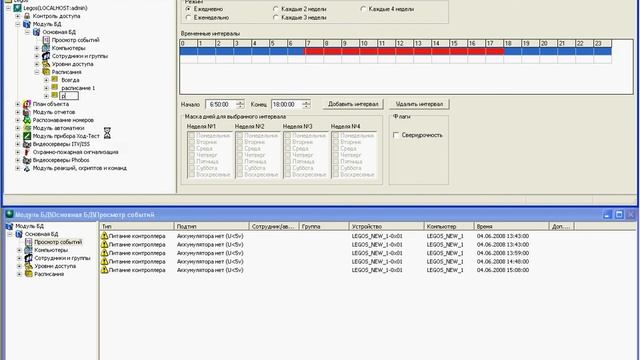Expand the Модуль отчетов node
The image size is (640, 360).
pos(18,112)
